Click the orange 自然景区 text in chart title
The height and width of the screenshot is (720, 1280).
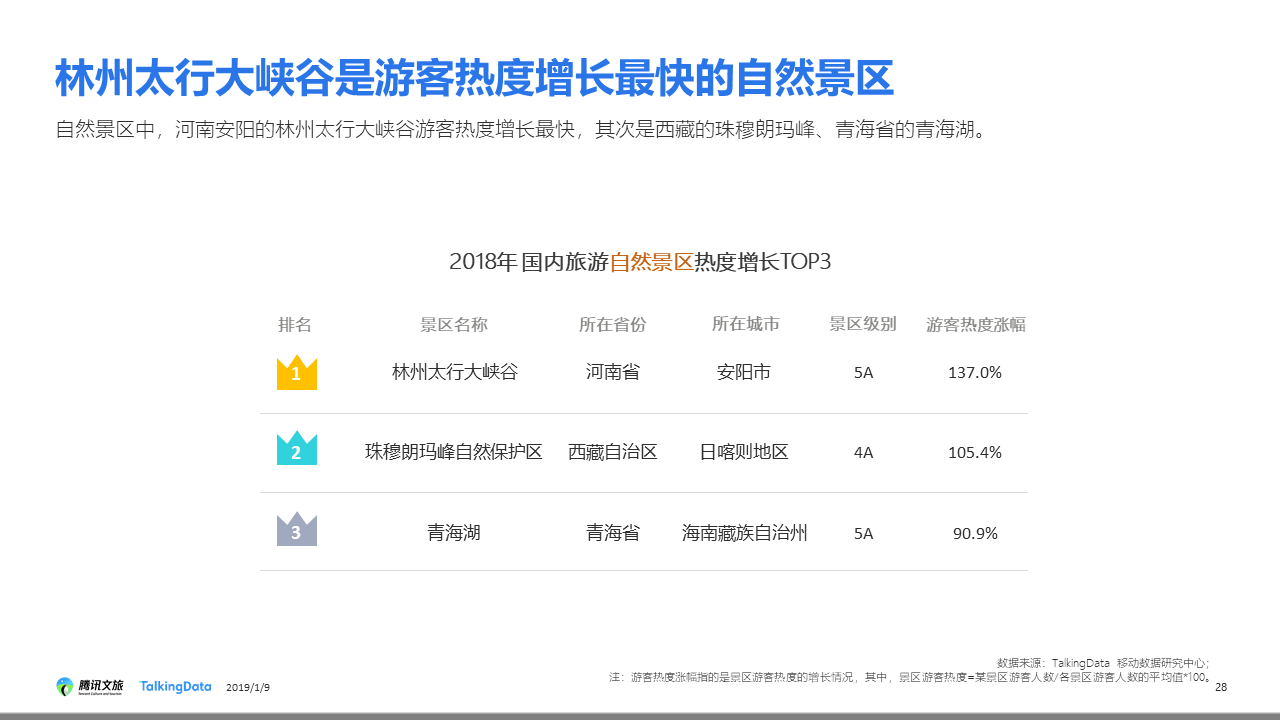(x=651, y=262)
